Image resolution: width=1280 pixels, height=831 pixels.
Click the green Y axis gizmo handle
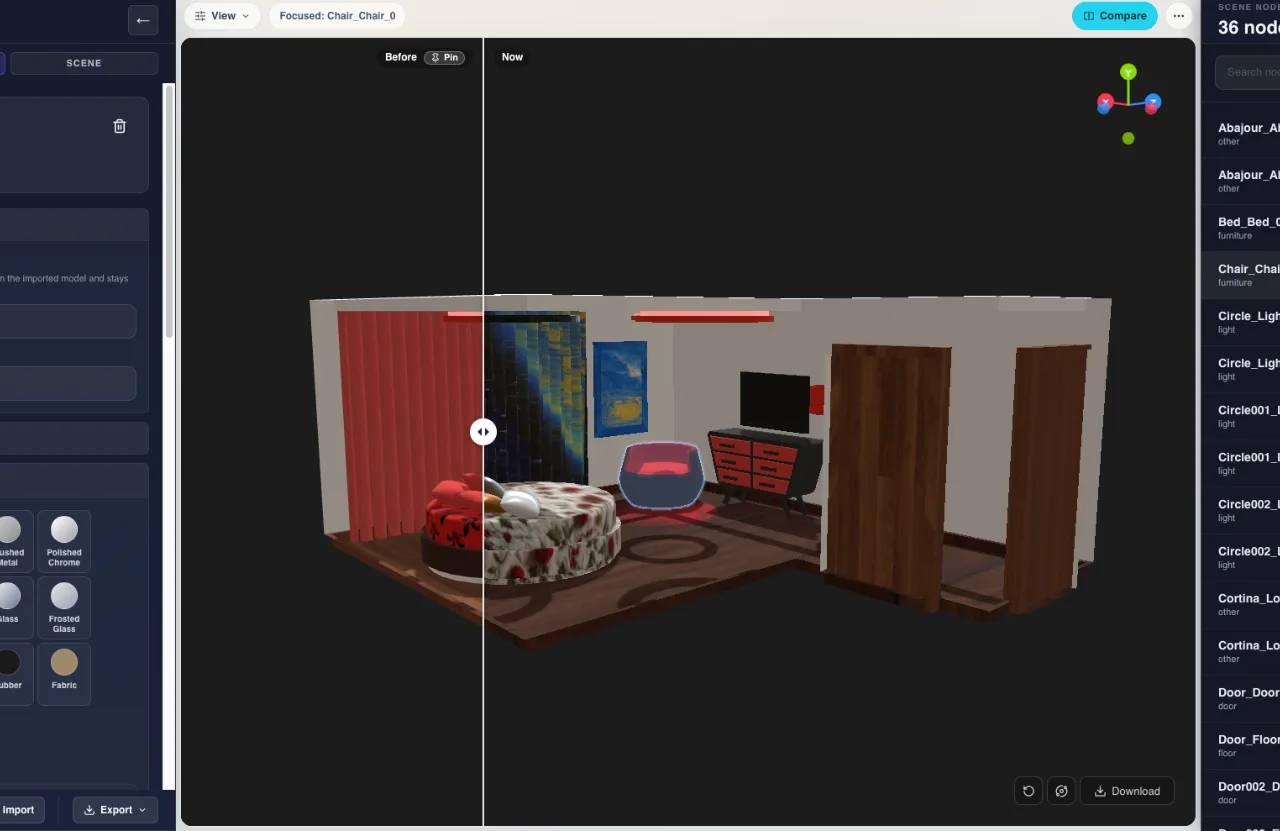(x=1128, y=72)
